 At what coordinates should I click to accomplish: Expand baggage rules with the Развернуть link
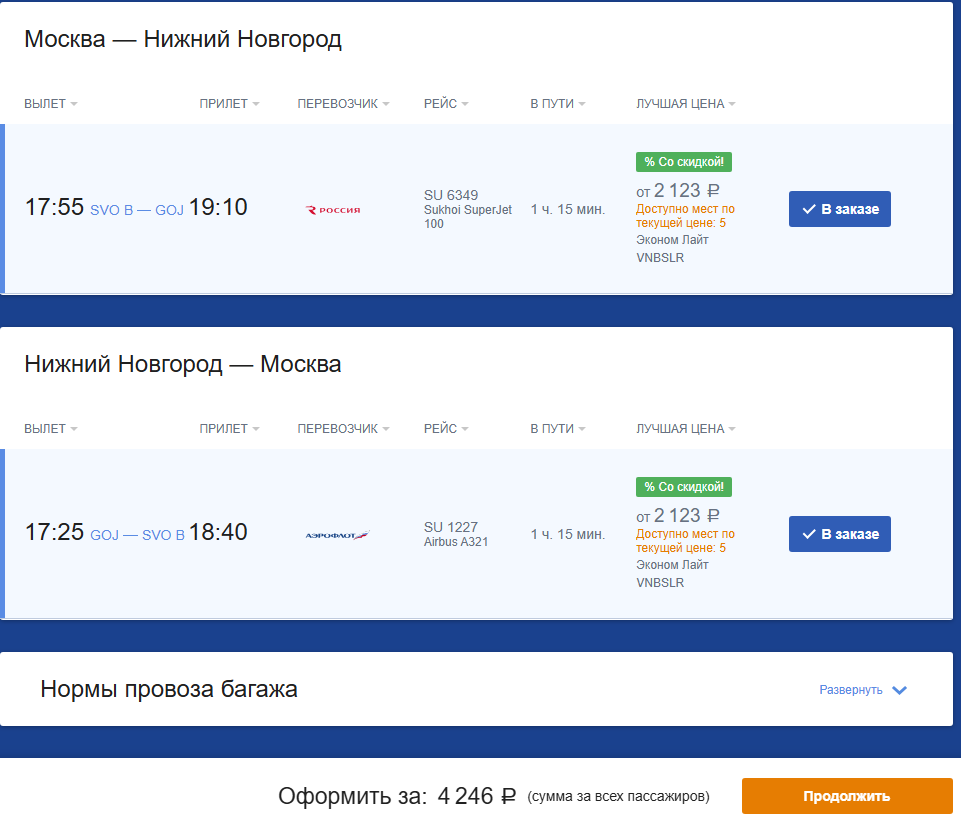(x=851, y=690)
